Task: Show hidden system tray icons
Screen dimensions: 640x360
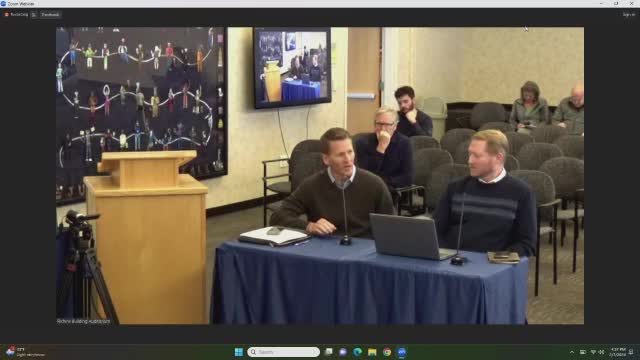Action: pyautogui.click(x=572, y=352)
